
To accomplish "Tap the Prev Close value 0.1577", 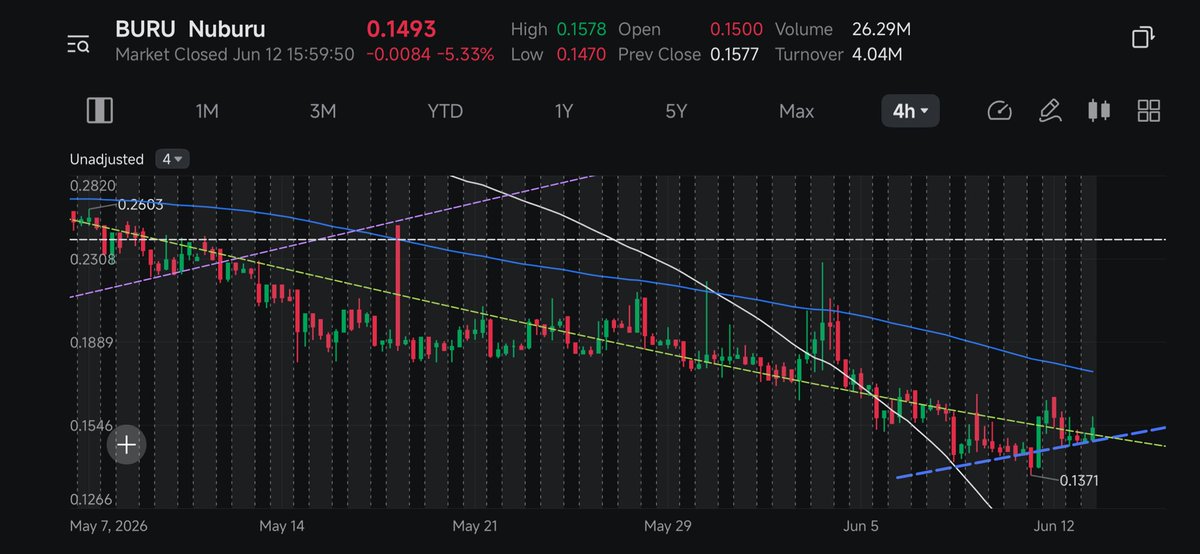I will pos(734,54).
